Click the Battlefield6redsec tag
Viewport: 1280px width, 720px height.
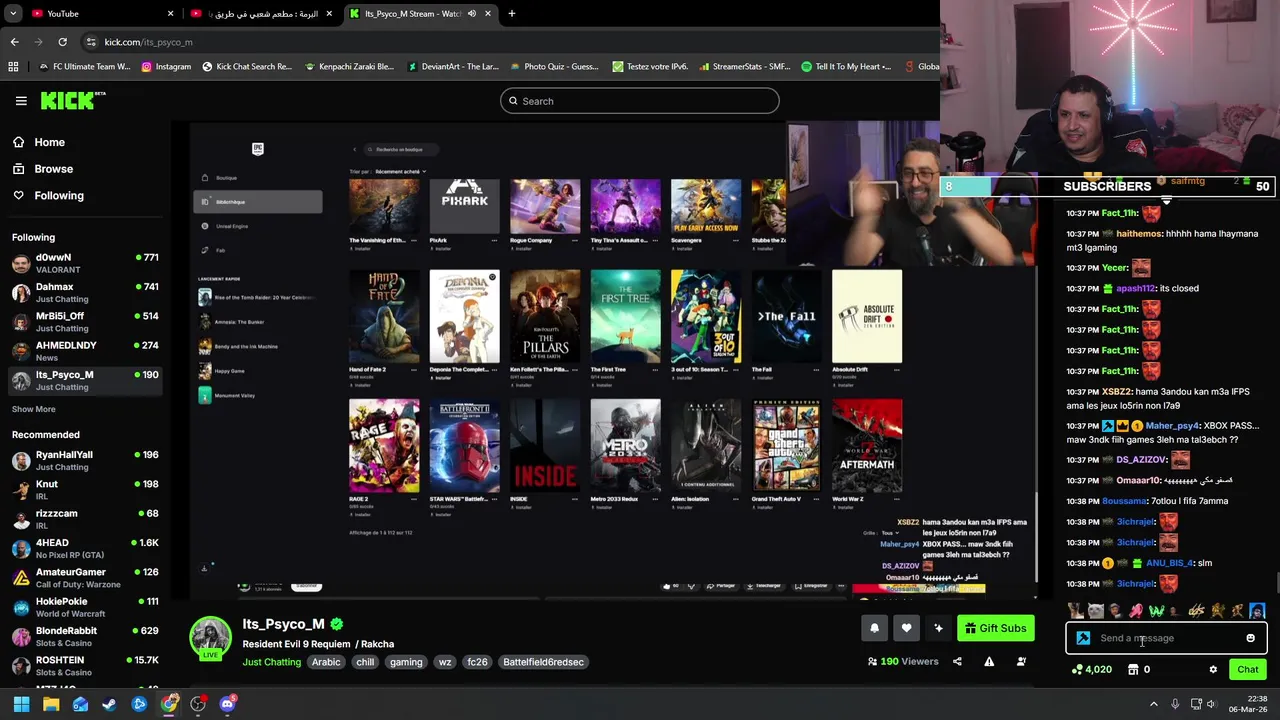[x=543, y=662]
